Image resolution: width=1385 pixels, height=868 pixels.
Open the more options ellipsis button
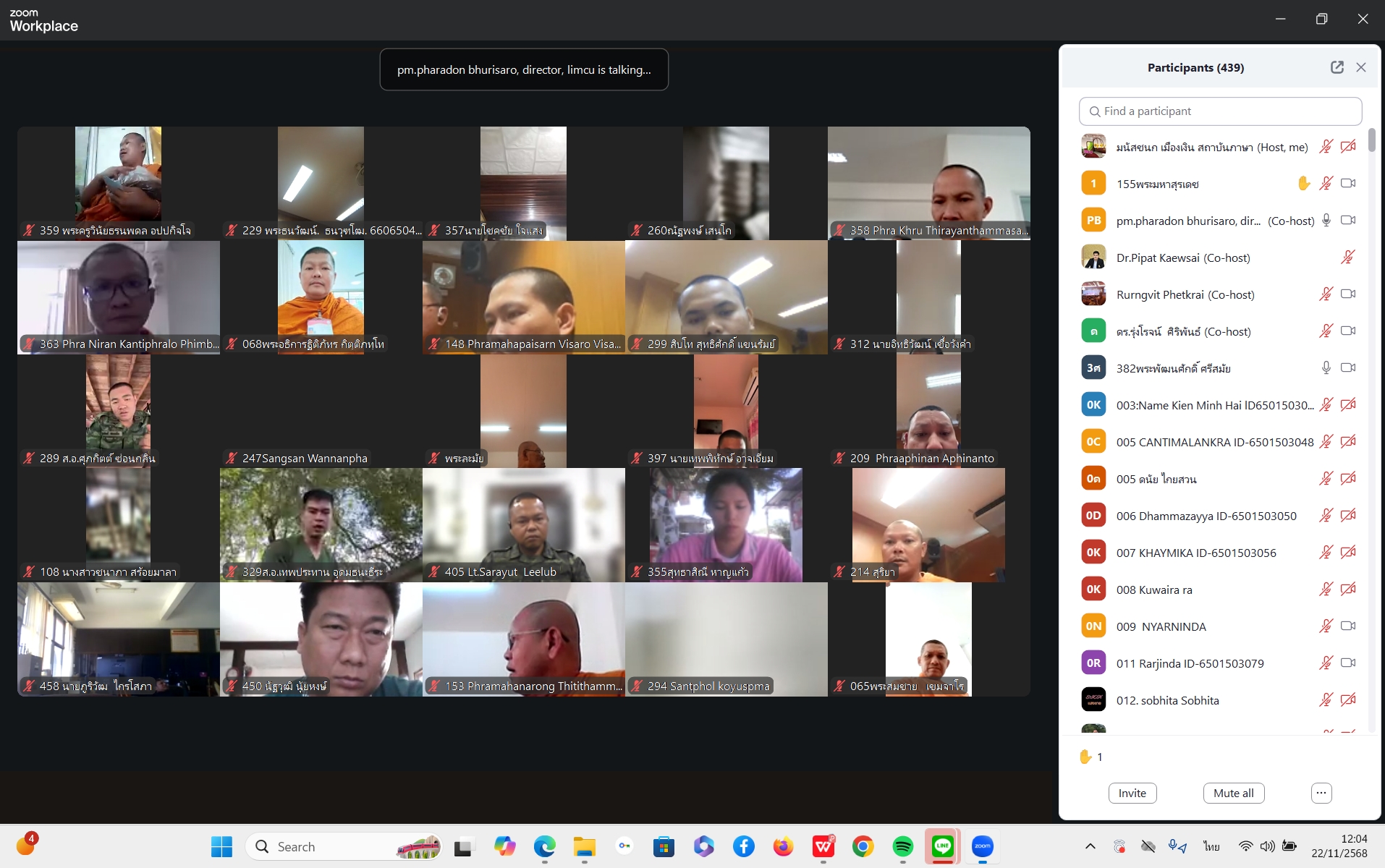click(1321, 793)
